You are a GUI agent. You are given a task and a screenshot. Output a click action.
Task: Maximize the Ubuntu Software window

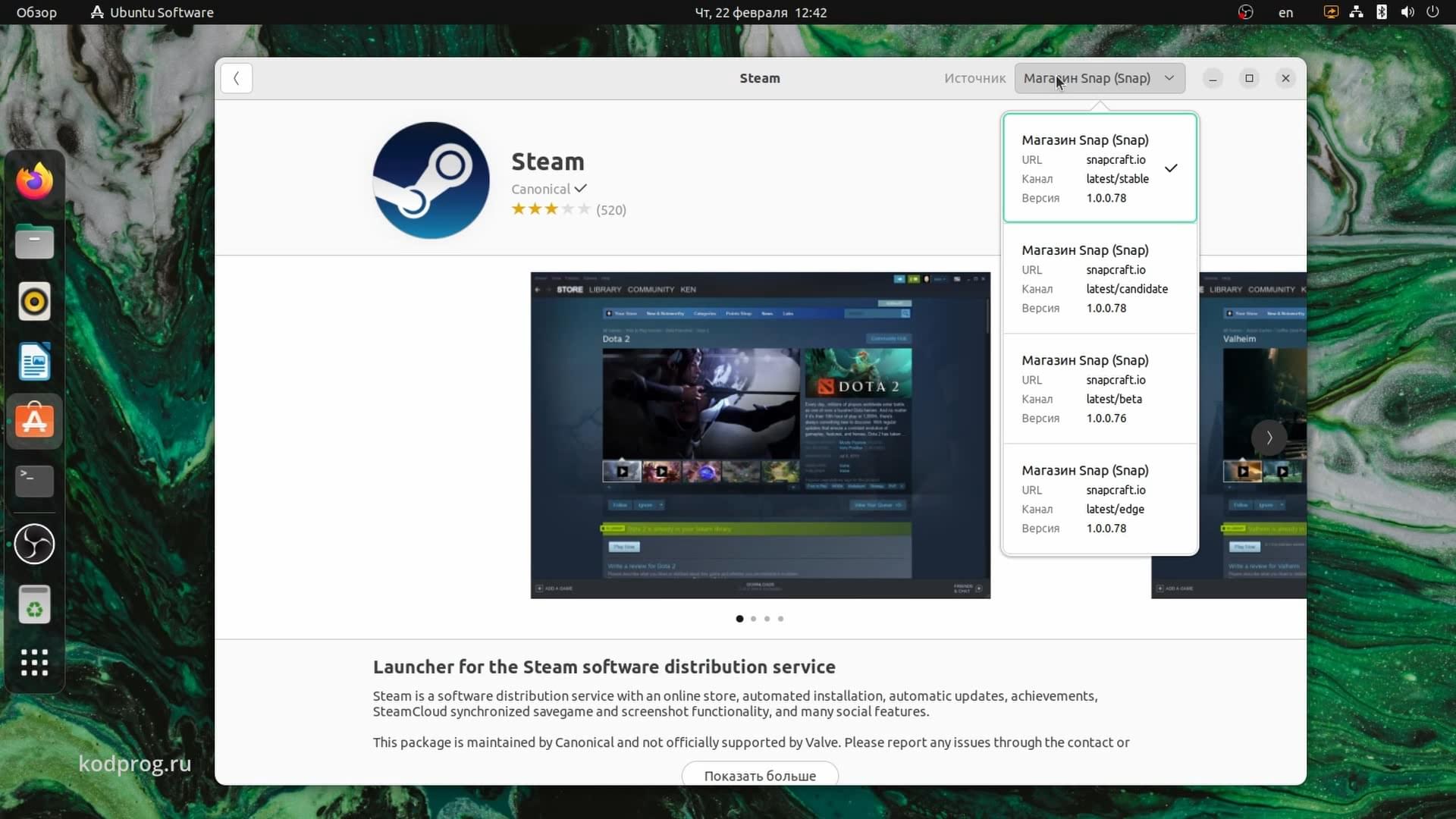point(1249,78)
